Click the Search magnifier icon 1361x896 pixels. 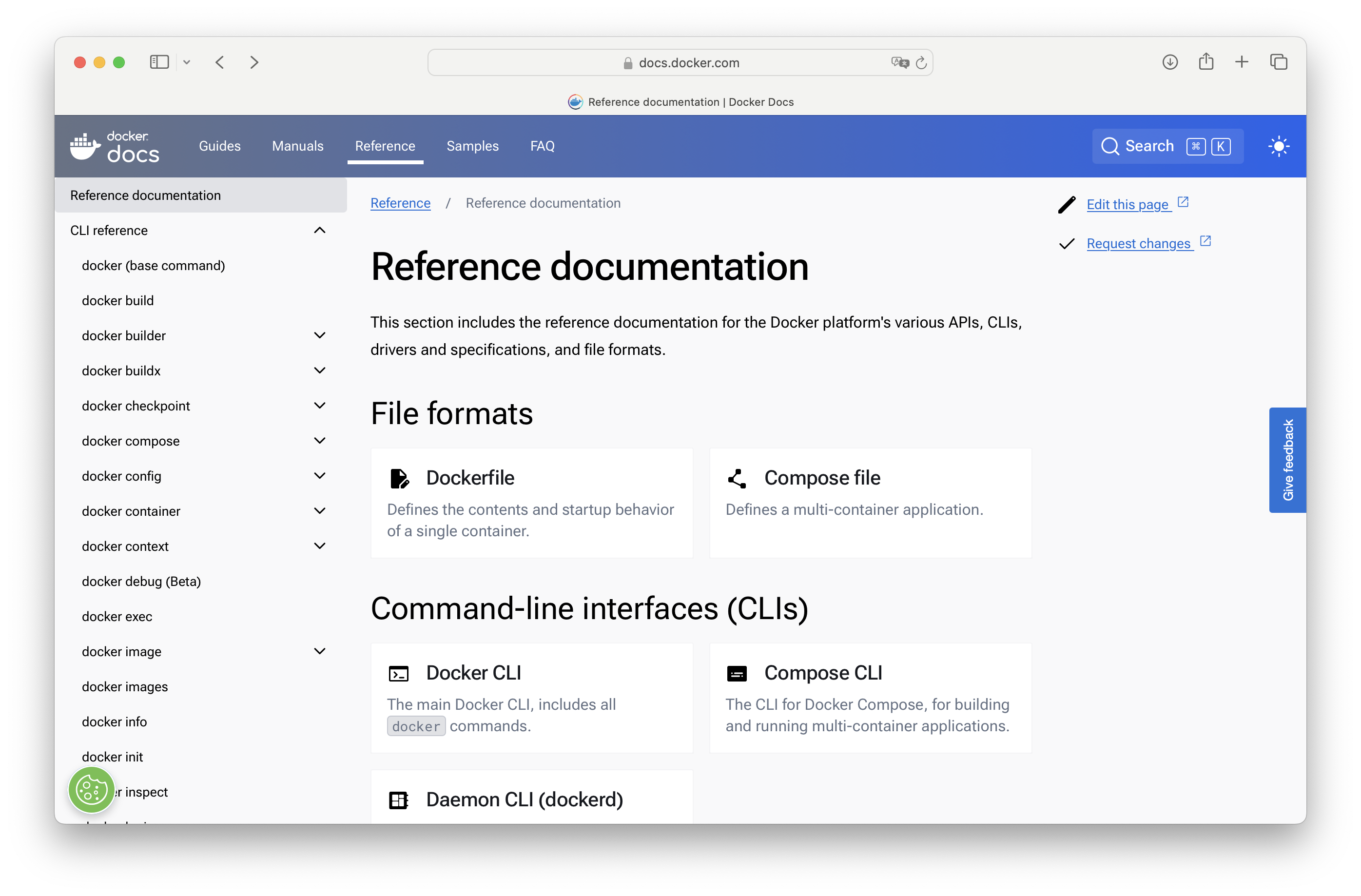pos(1109,146)
